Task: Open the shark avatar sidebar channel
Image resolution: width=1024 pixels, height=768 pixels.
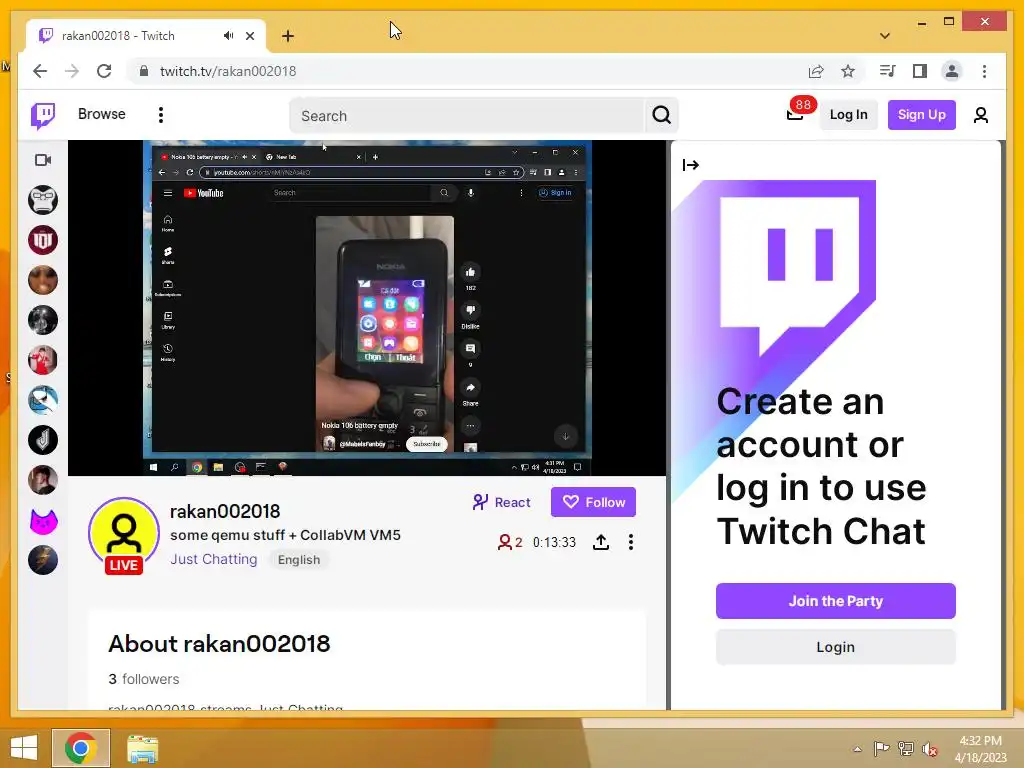Action: [x=43, y=400]
